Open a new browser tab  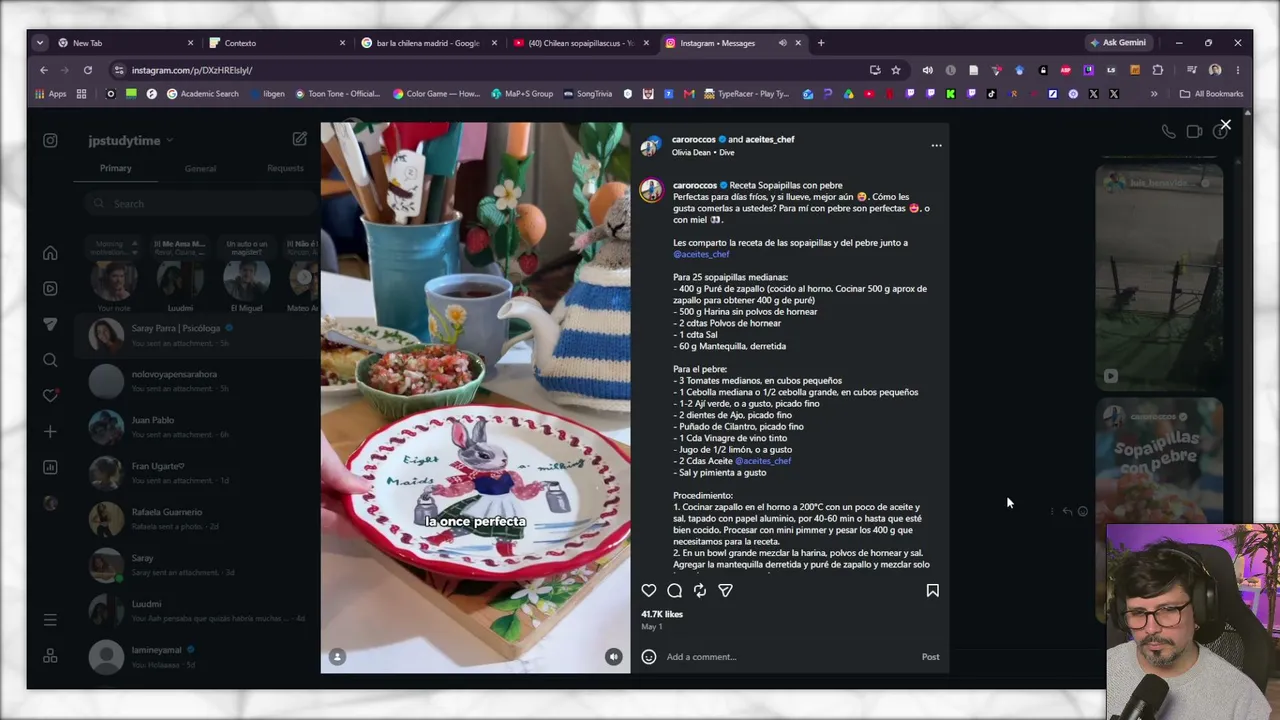coord(821,43)
